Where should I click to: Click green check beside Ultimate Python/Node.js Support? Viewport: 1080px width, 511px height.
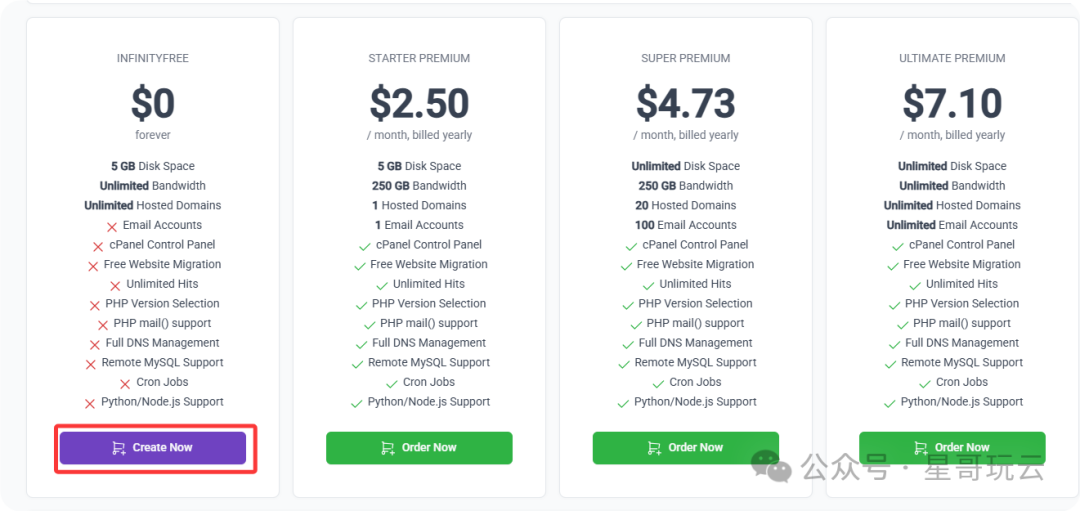[x=889, y=404]
